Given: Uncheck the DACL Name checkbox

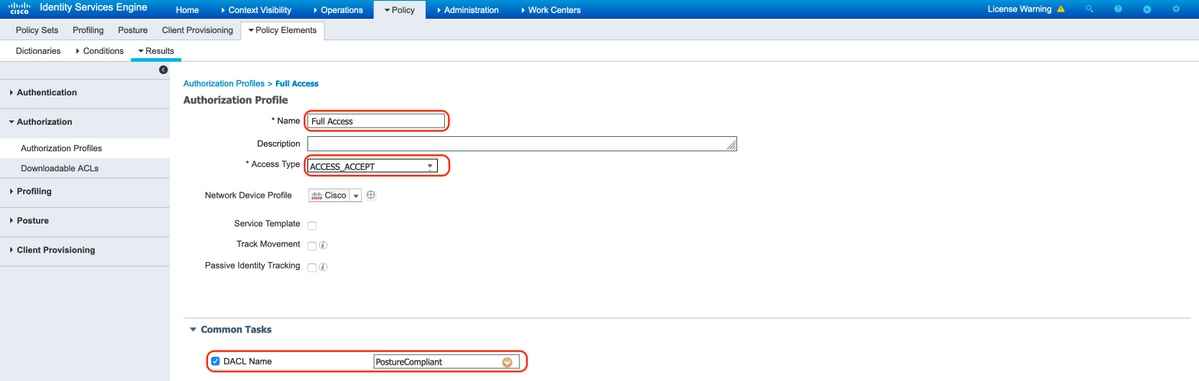Looking at the screenshot, I should click(x=215, y=361).
